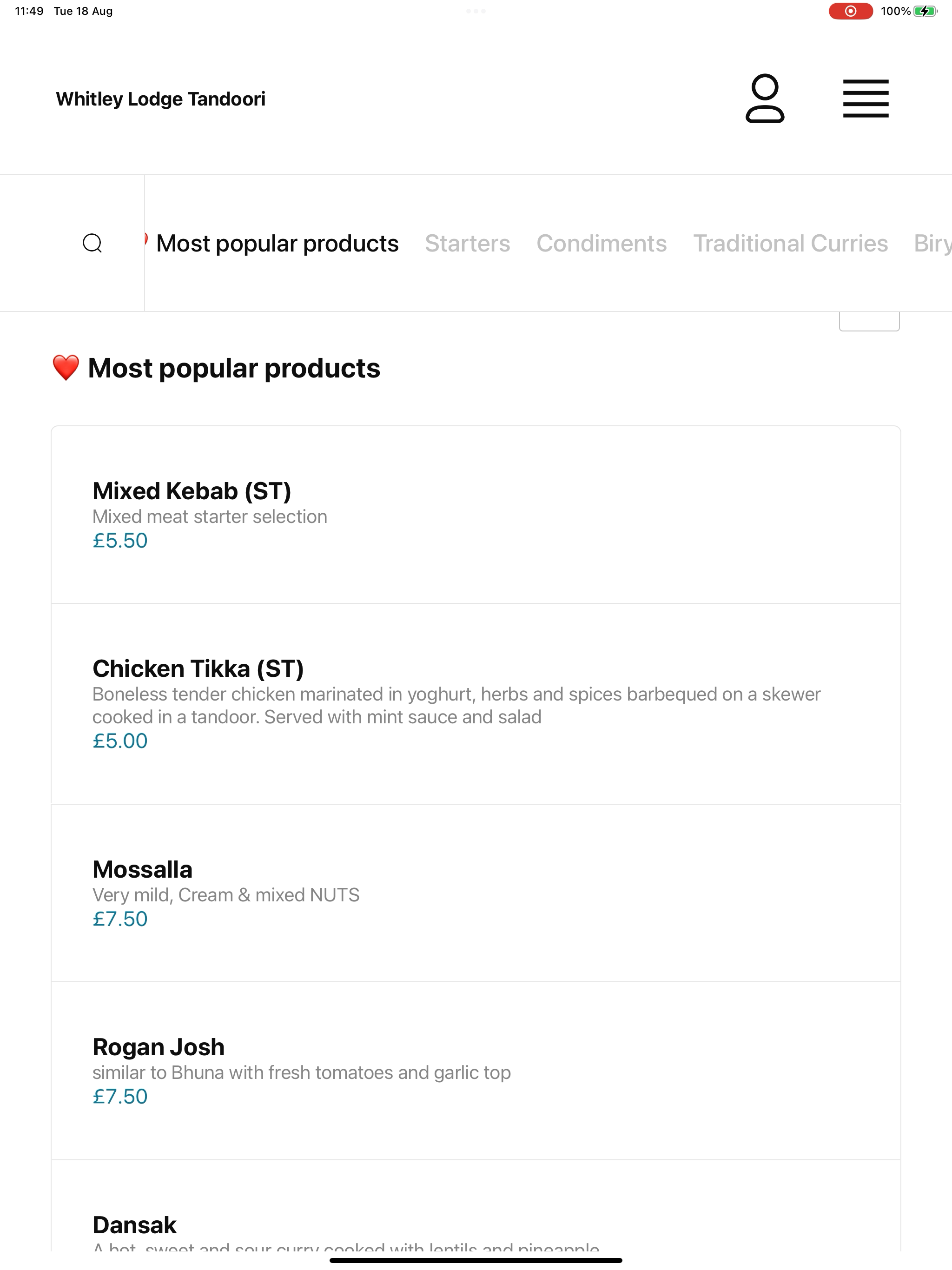952x1270 pixels.
Task: Tap the home indicator bar
Action: pyautogui.click(x=476, y=1260)
